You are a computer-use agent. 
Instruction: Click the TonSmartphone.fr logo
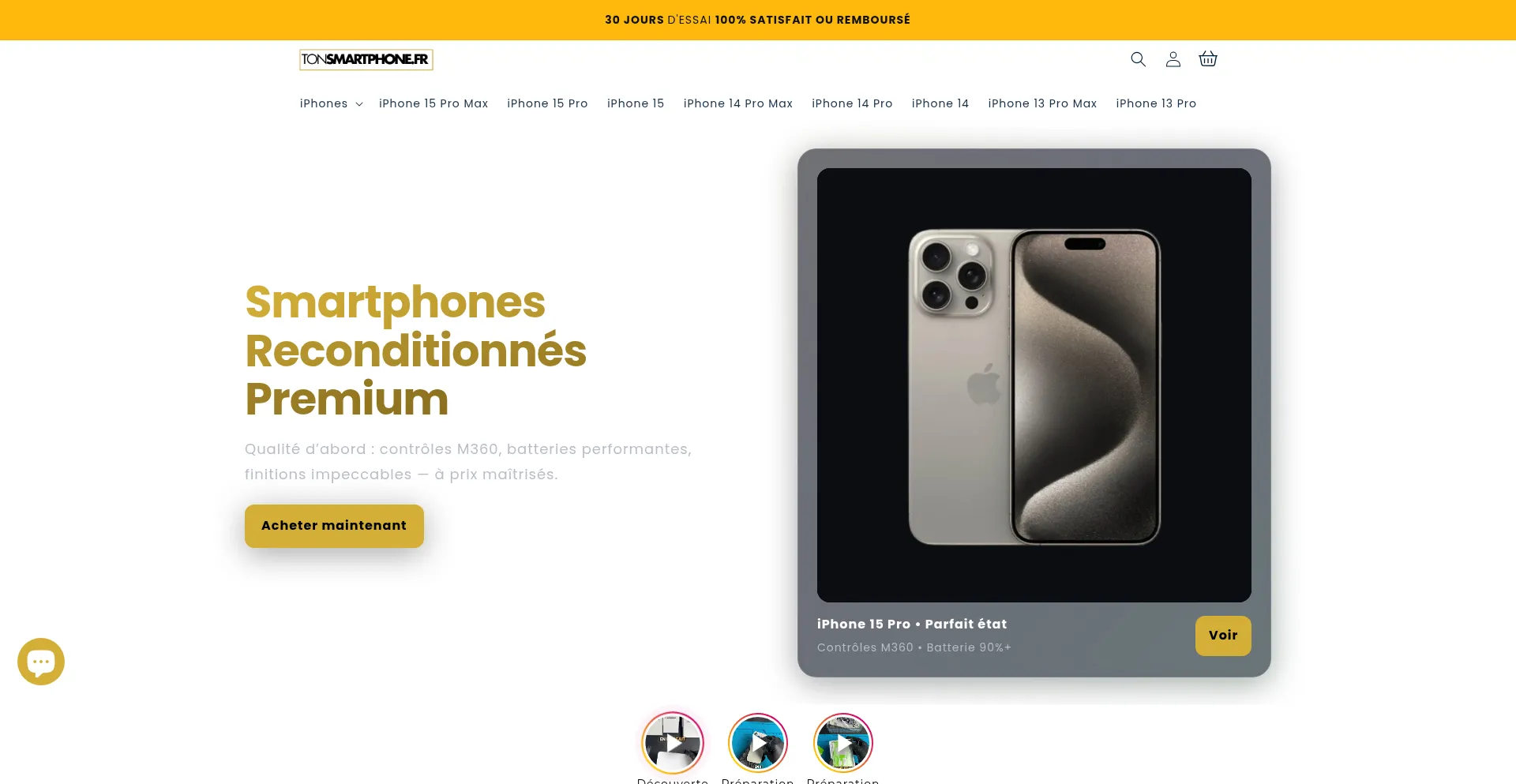pyautogui.click(x=366, y=59)
